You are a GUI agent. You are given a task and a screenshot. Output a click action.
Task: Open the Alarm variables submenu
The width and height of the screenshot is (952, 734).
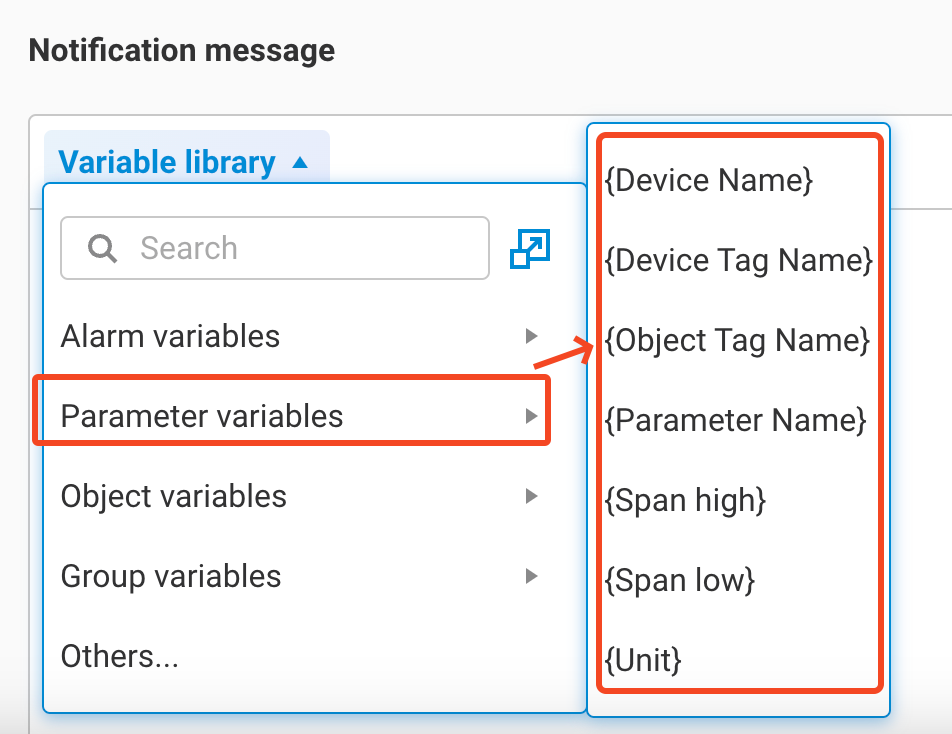[x=170, y=336]
